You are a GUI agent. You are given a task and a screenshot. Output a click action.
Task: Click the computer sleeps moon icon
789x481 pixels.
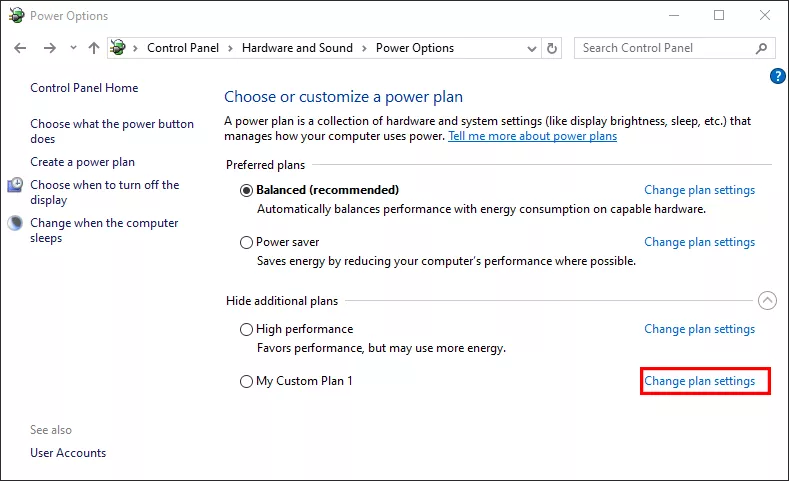15,223
